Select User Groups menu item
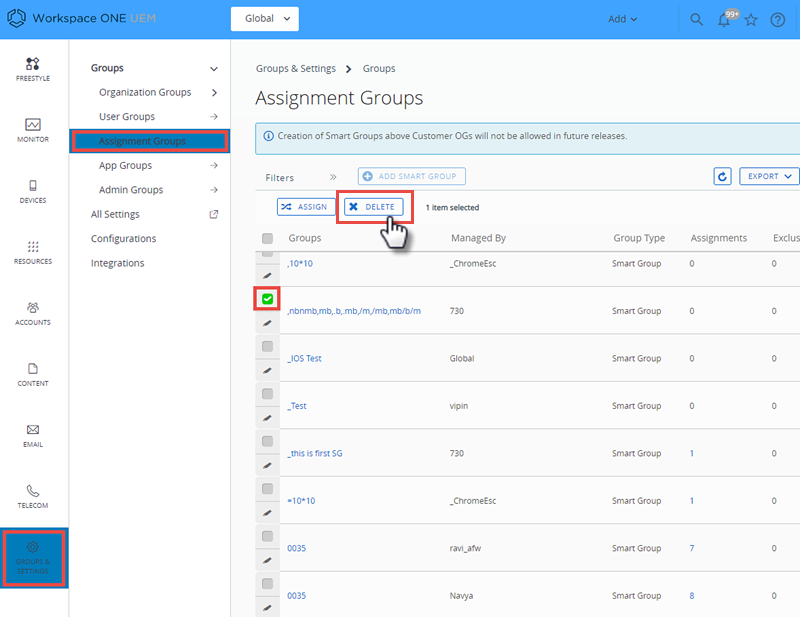This screenshot has width=800, height=617. [127, 117]
